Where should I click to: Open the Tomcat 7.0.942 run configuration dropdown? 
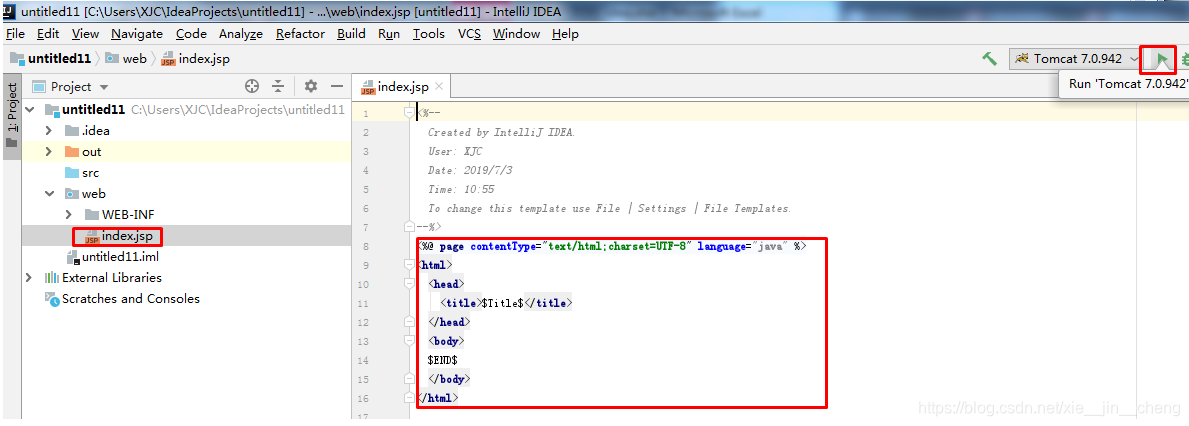pyautogui.click(x=1077, y=58)
